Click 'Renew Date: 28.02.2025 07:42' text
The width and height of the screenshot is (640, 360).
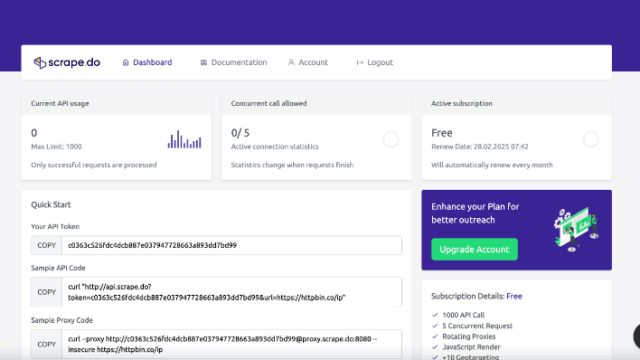[x=480, y=147]
